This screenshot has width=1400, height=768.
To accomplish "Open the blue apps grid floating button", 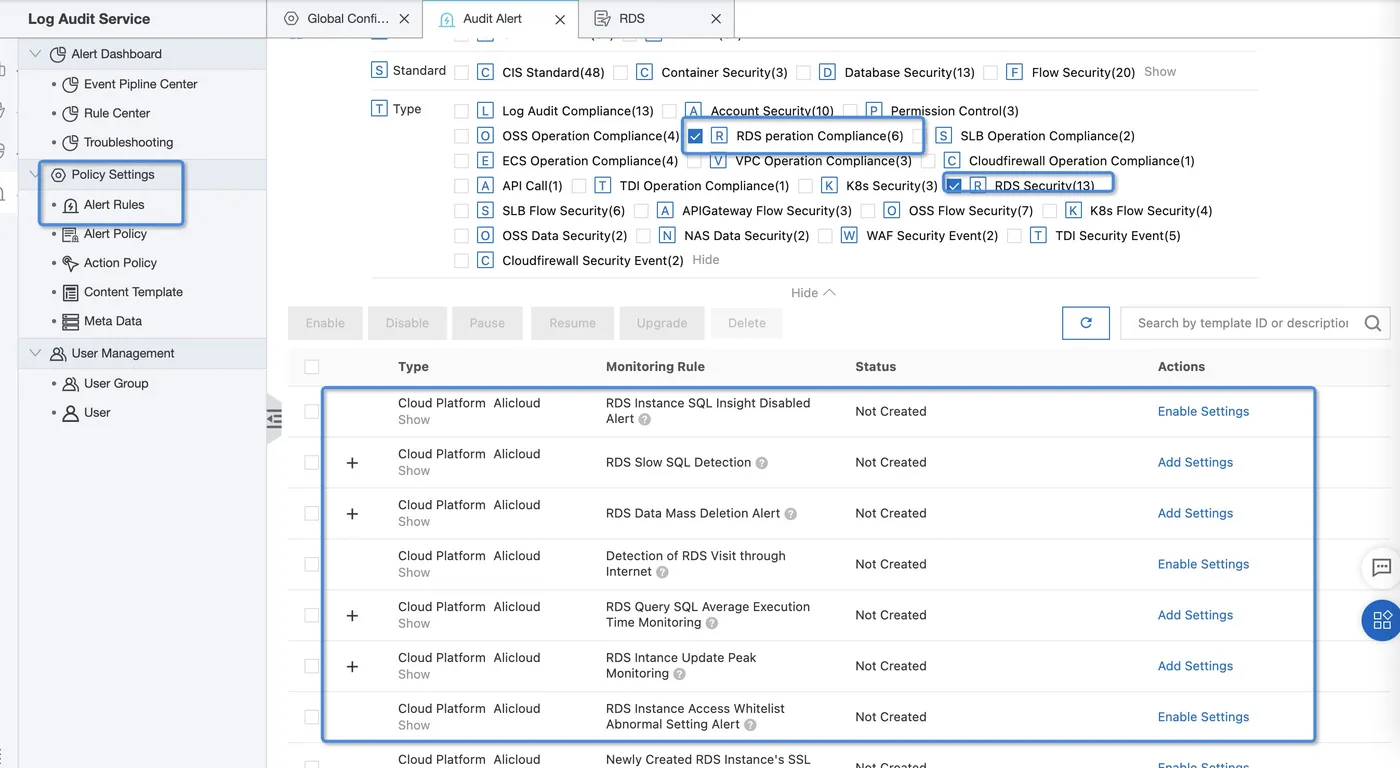I will coord(1382,620).
